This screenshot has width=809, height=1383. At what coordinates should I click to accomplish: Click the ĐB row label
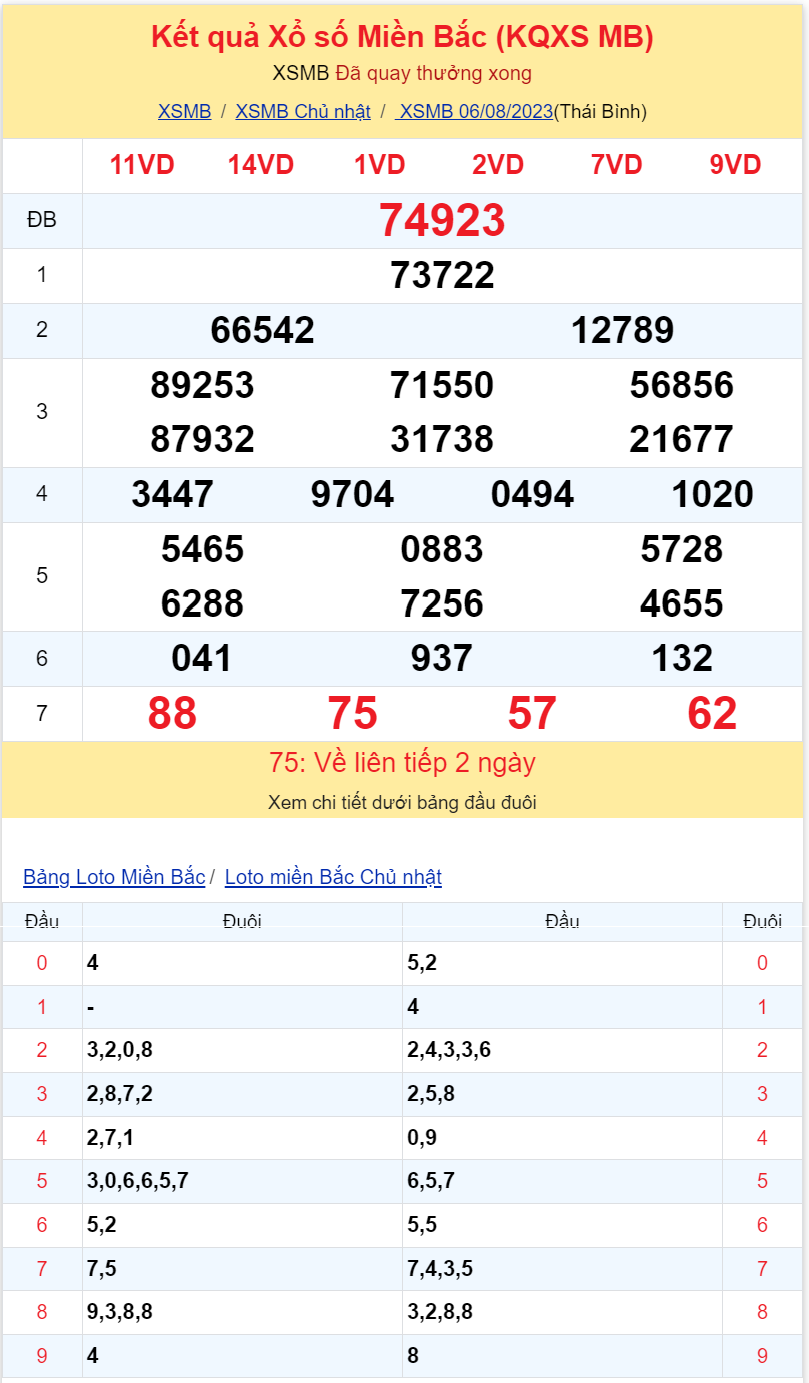click(x=42, y=220)
